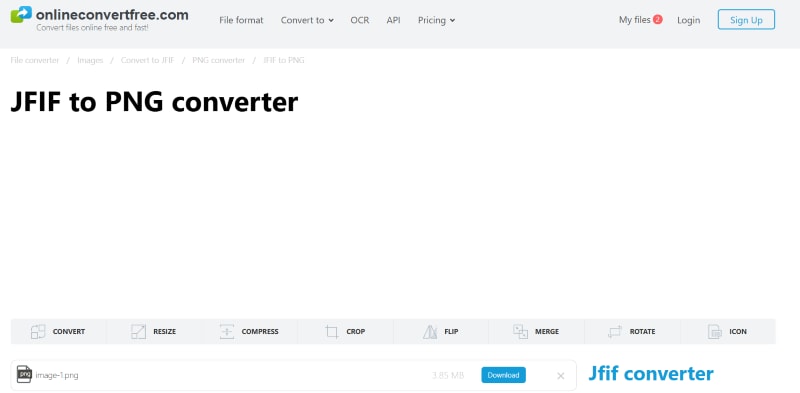Image resolution: width=800 pixels, height=393 pixels.
Task: Click the image-1.png file name
Action: 57,376
